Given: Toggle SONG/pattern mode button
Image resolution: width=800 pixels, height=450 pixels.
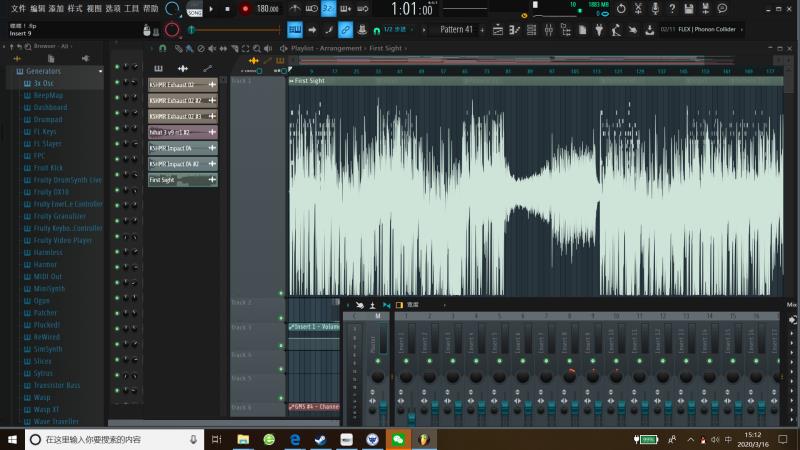Looking at the screenshot, I should 194,9.
